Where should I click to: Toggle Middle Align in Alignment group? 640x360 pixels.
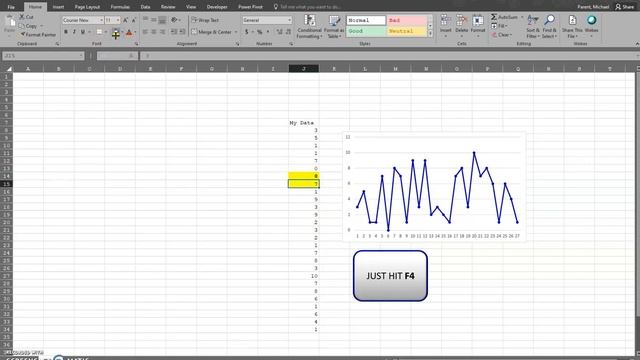coord(154,20)
